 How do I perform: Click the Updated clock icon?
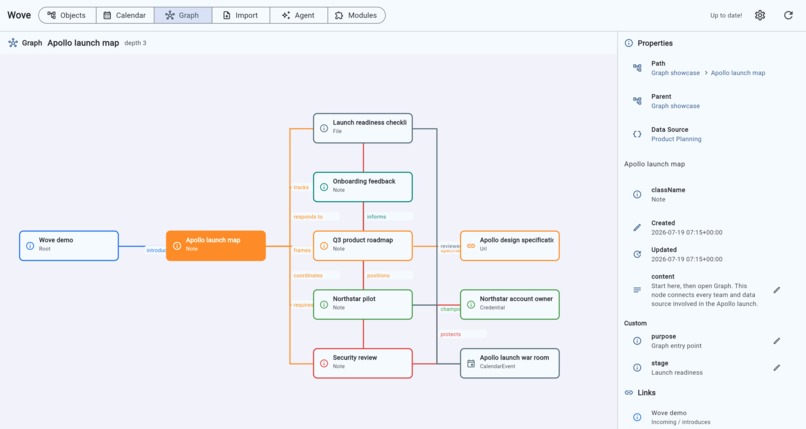pos(637,254)
